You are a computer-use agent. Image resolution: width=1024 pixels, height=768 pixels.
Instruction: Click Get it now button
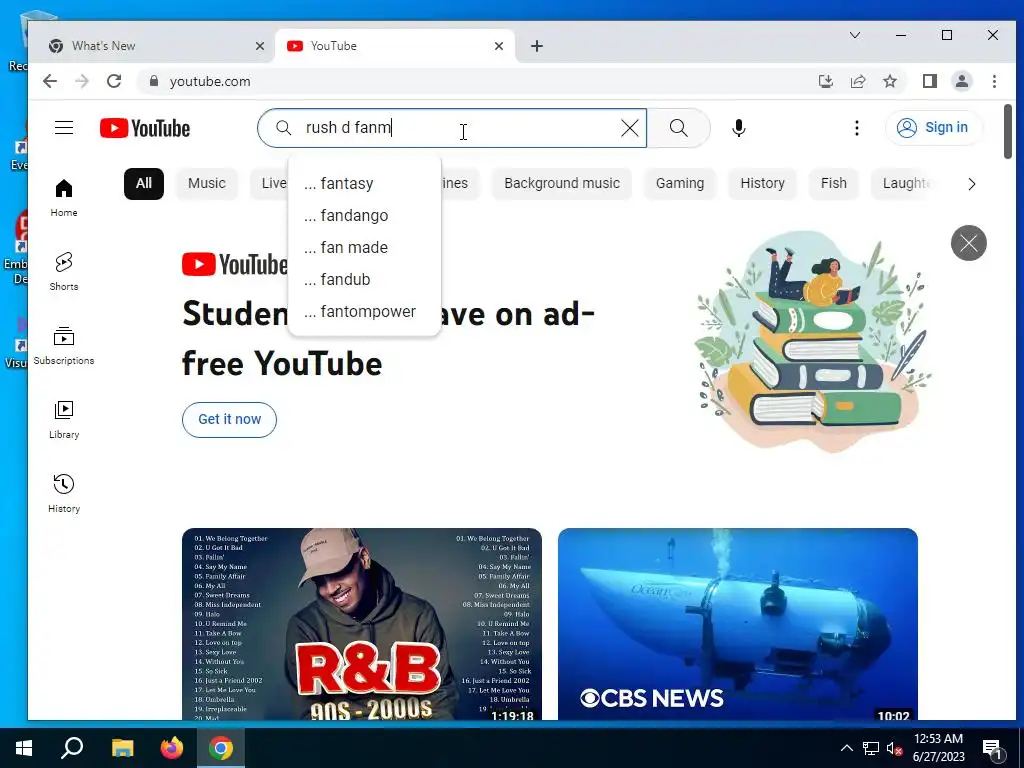coord(229,419)
